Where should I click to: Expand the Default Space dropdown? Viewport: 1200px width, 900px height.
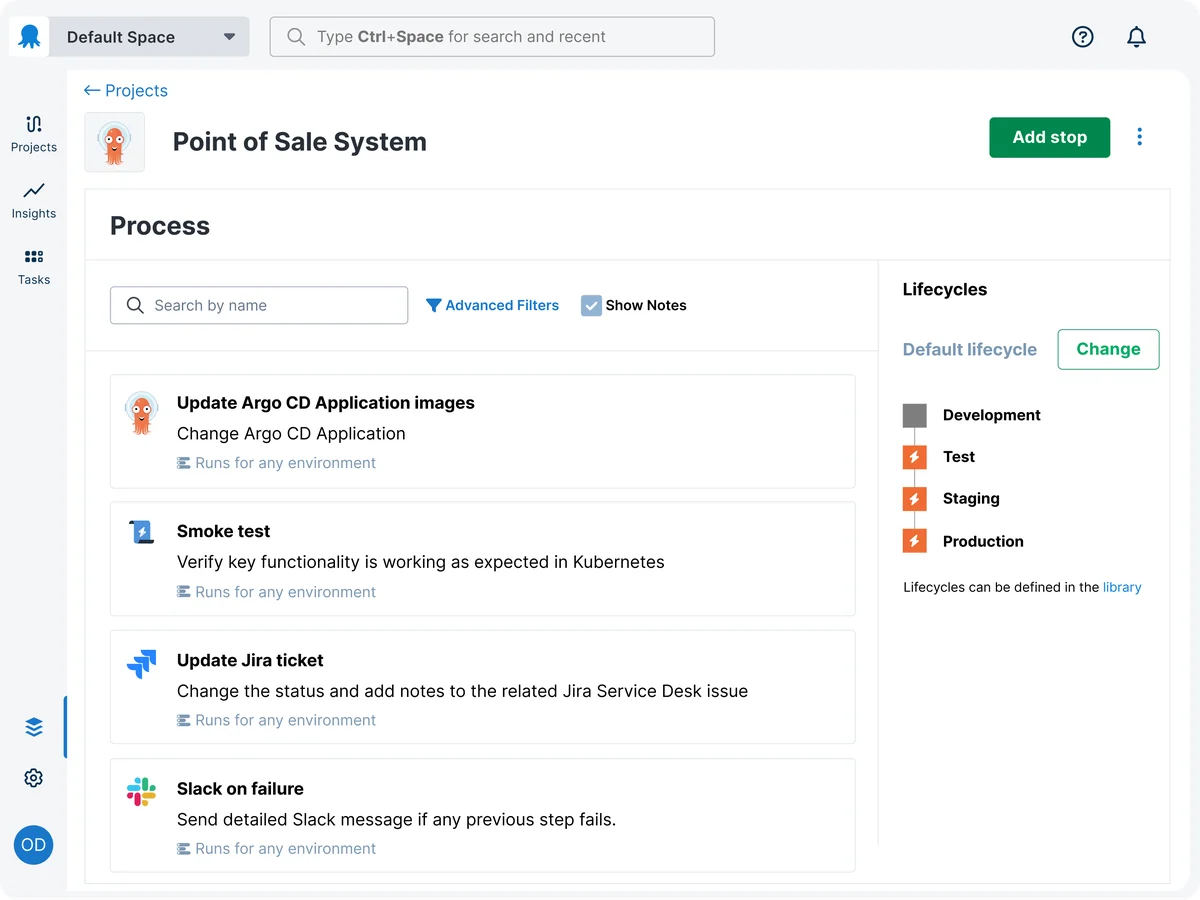tap(149, 37)
